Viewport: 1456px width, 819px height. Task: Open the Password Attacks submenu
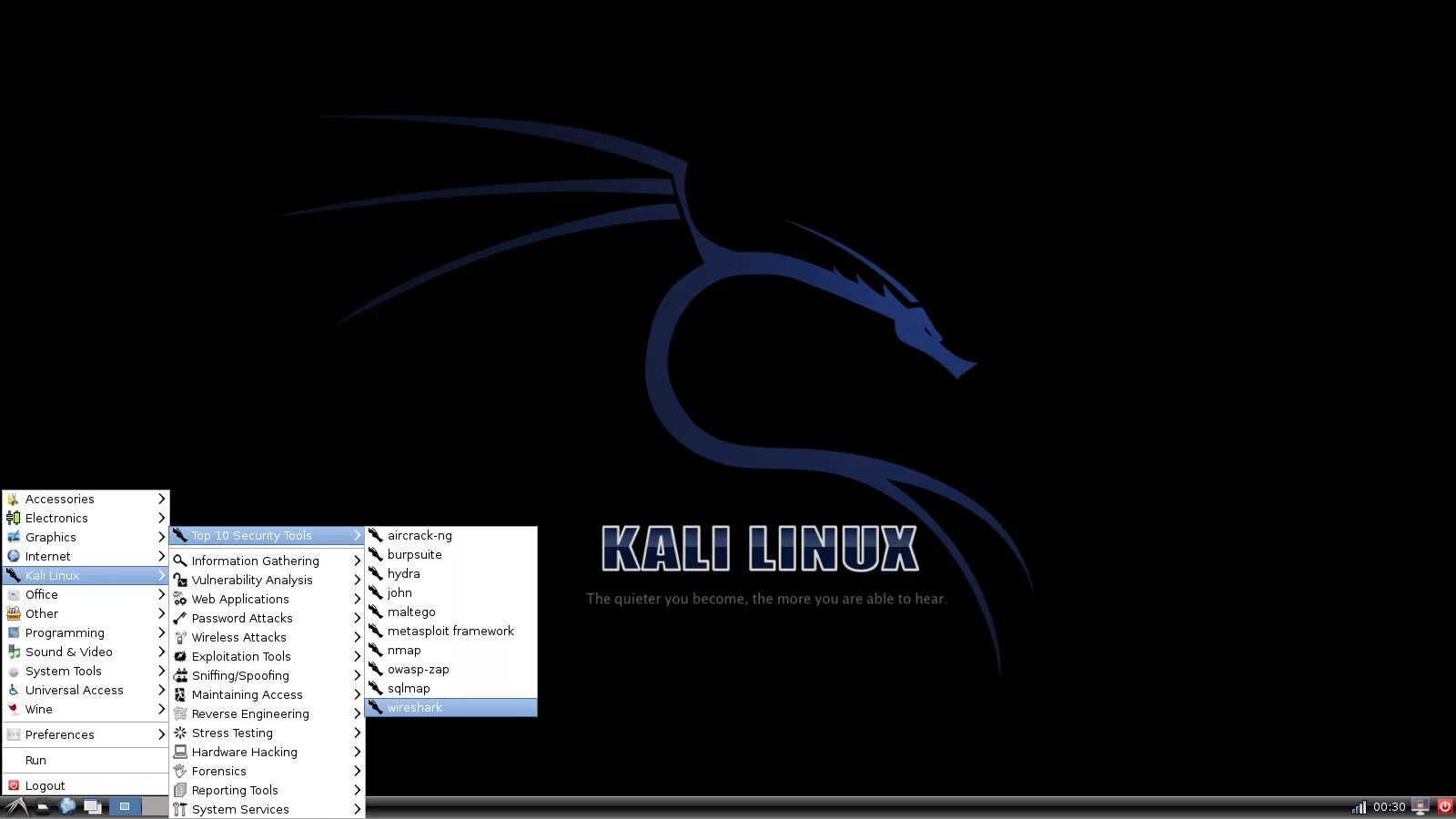(x=267, y=618)
